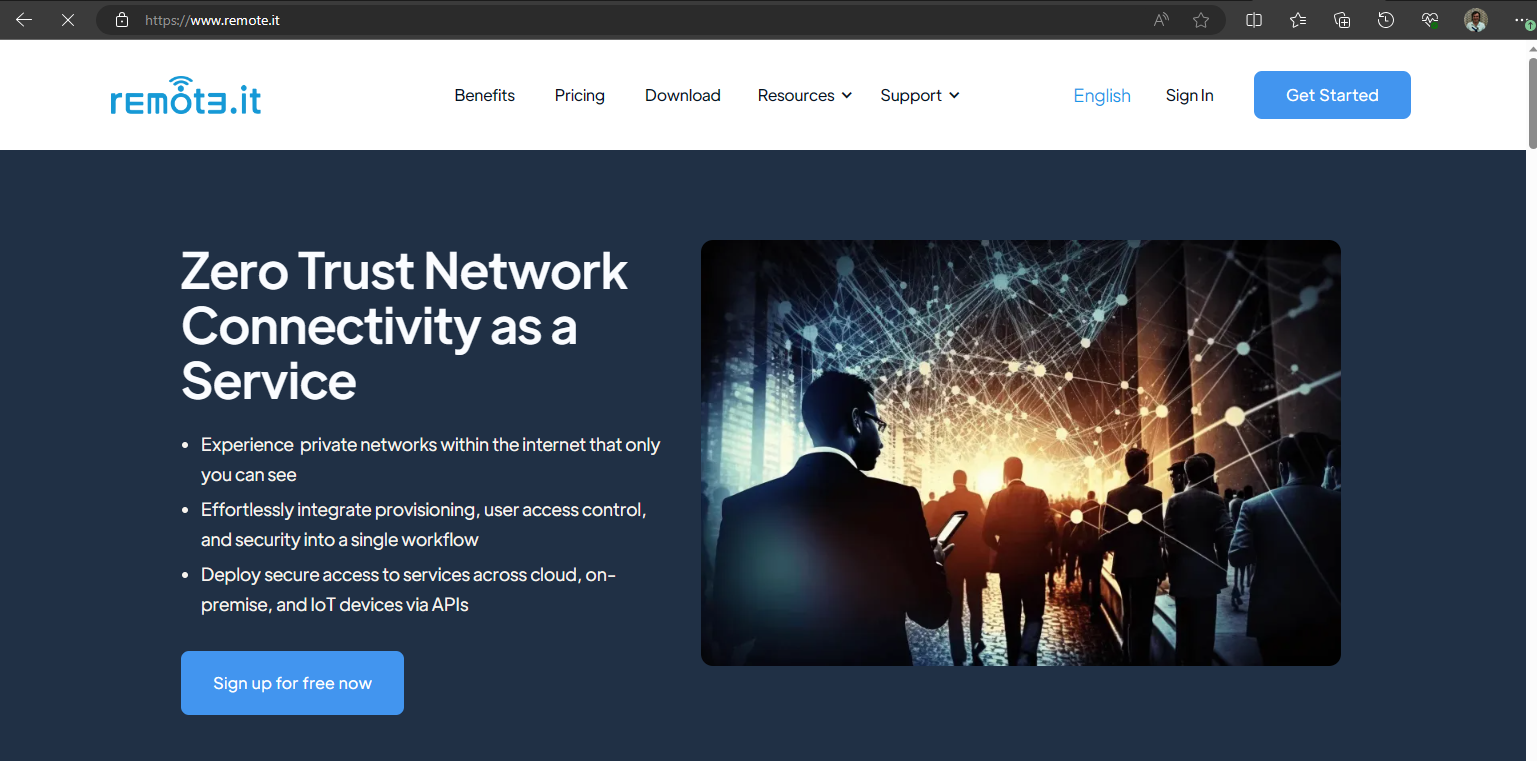This screenshot has width=1537, height=761.
Task: Open the browser History icon
Action: coord(1386,19)
